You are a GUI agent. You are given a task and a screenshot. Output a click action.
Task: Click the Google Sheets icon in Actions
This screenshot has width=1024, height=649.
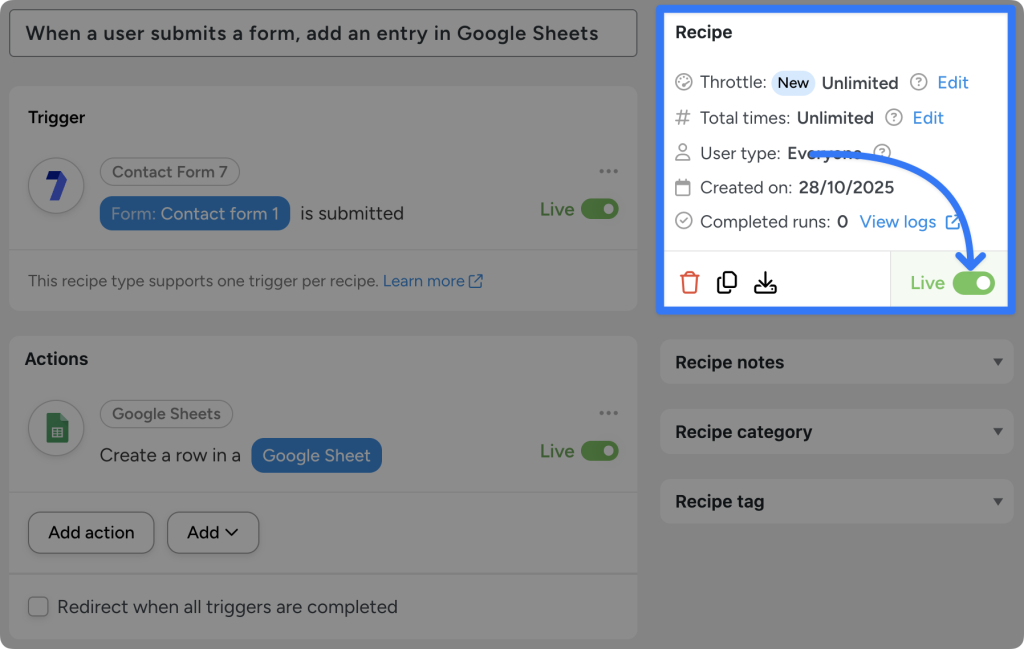point(55,428)
